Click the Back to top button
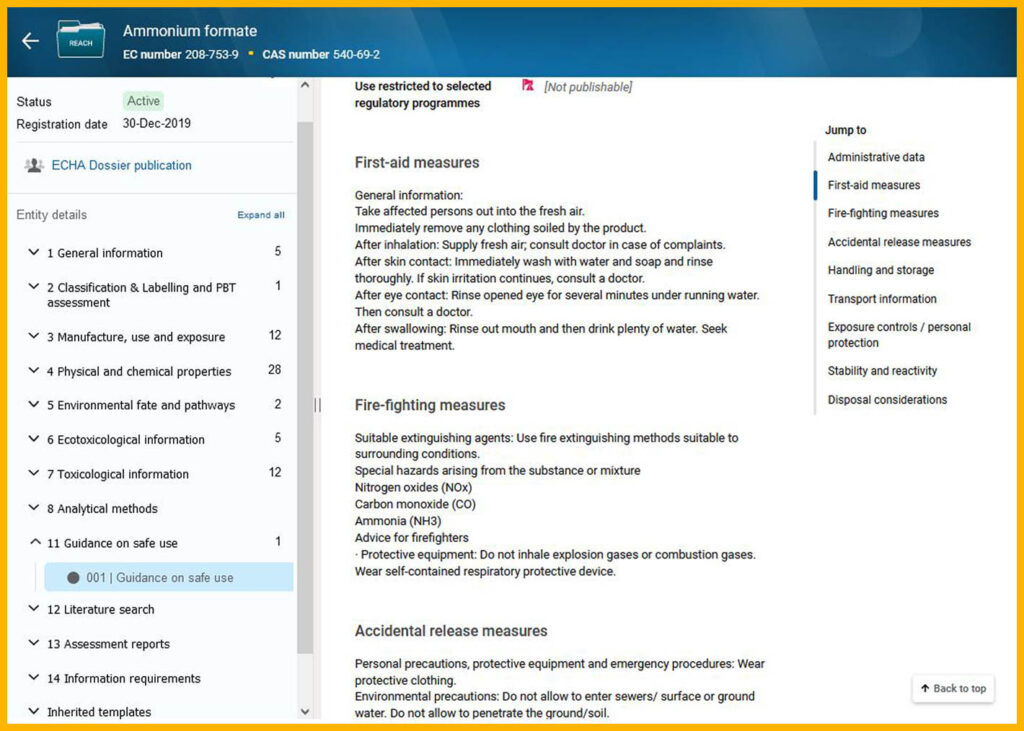Image resolution: width=1024 pixels, height=731 pixels. 953,689
